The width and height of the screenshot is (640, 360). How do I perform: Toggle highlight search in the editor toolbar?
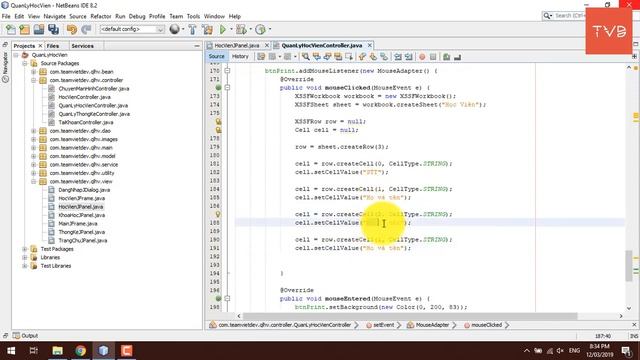pos(338,57)
